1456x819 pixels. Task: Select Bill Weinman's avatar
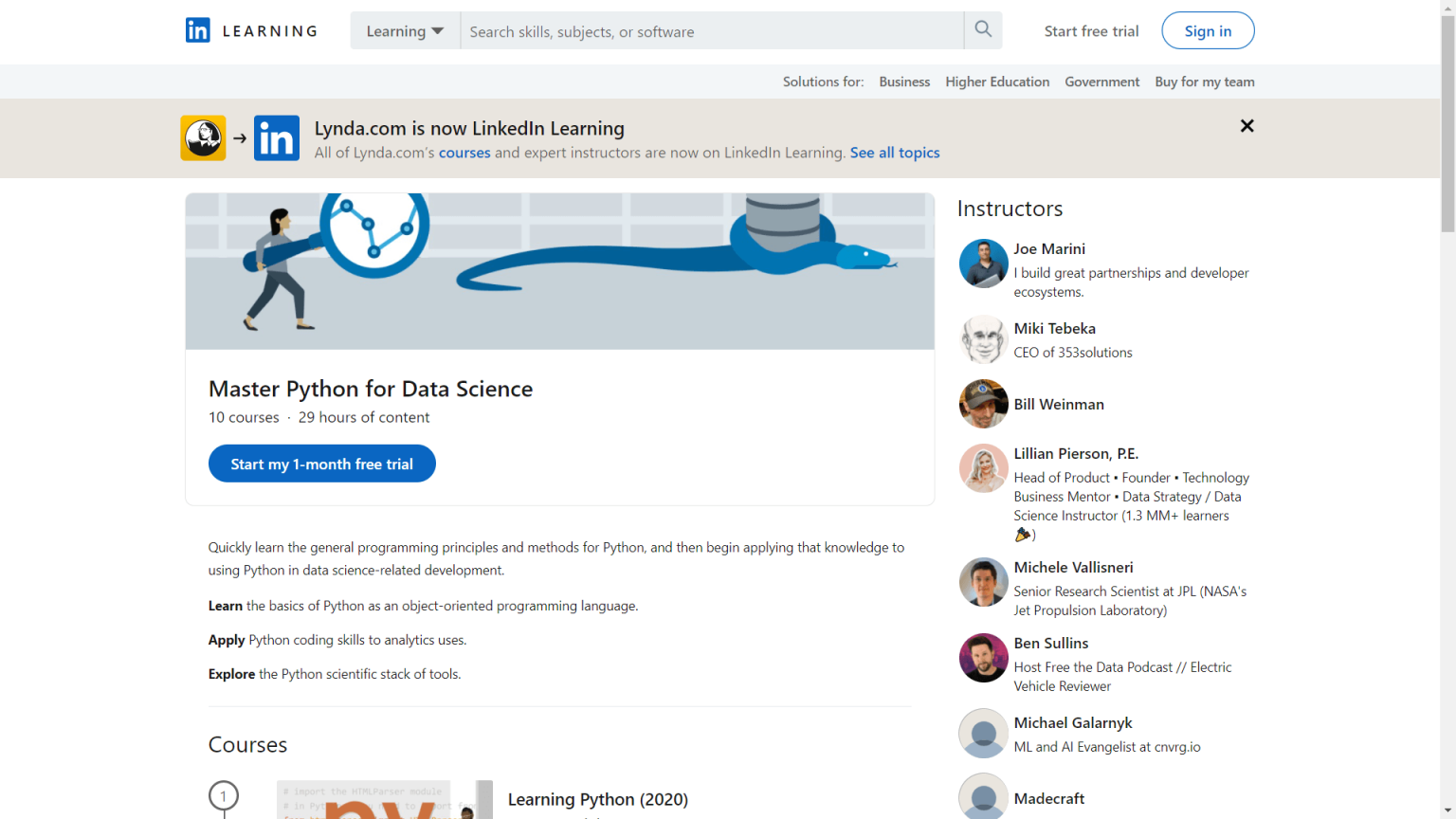983,404
